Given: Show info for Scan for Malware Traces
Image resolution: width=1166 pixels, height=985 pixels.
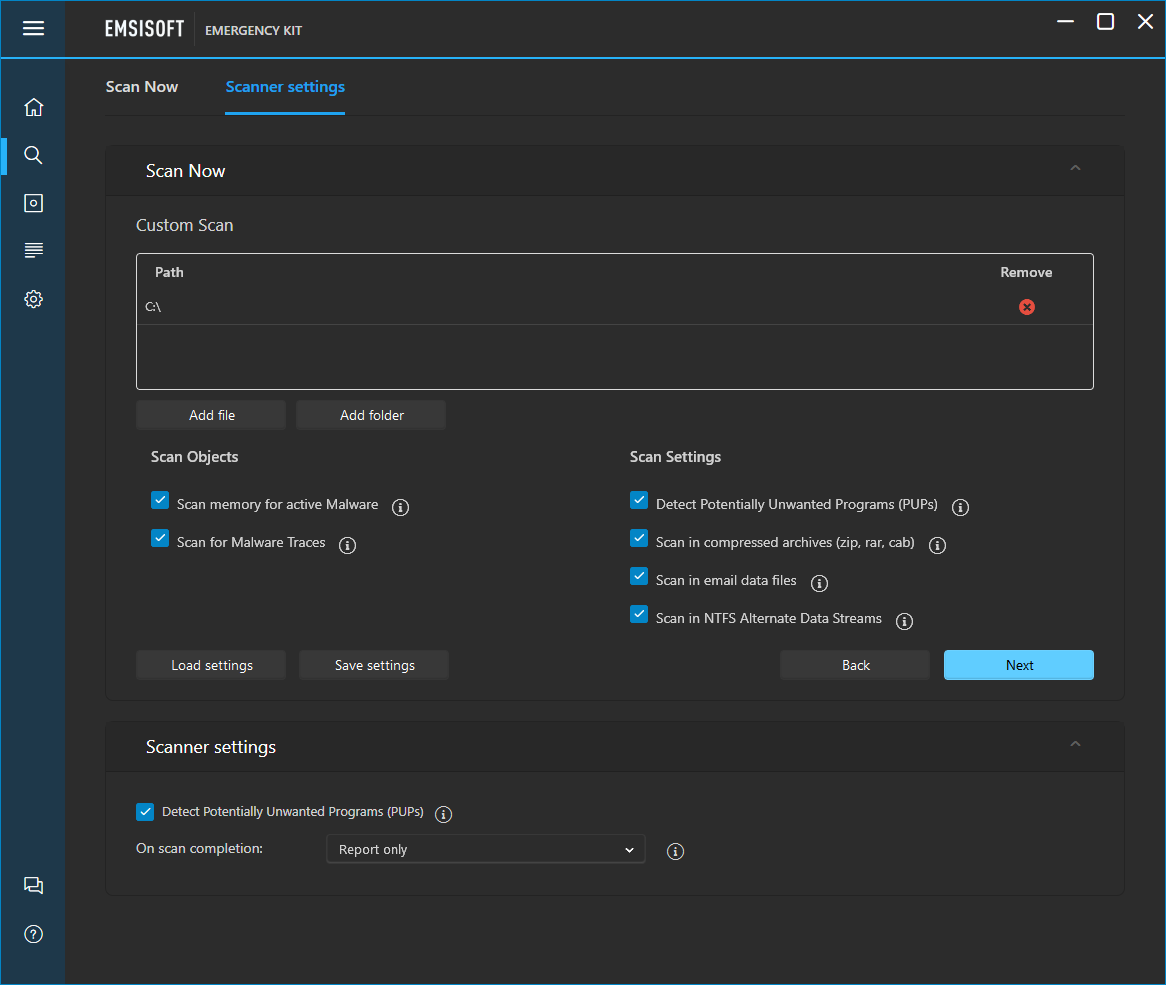Looking at the screenshot, I should (347, 545).
